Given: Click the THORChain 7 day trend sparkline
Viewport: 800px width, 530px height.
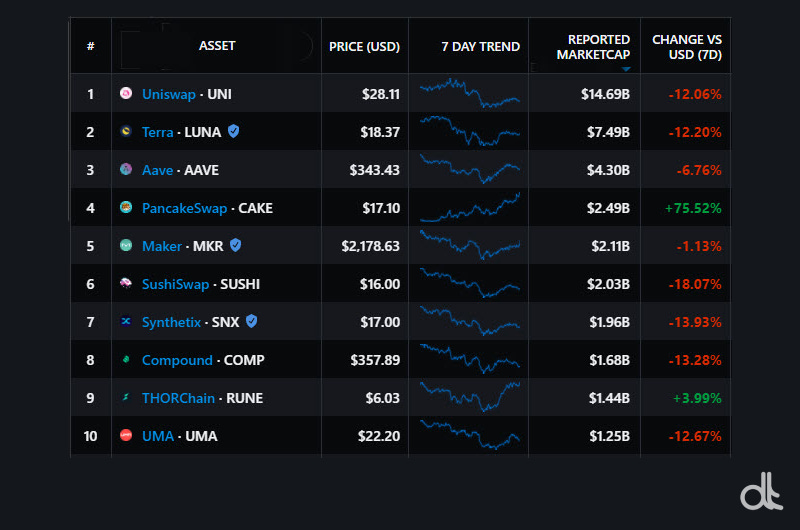Looking at the screenshot, I should click(470, 397).
